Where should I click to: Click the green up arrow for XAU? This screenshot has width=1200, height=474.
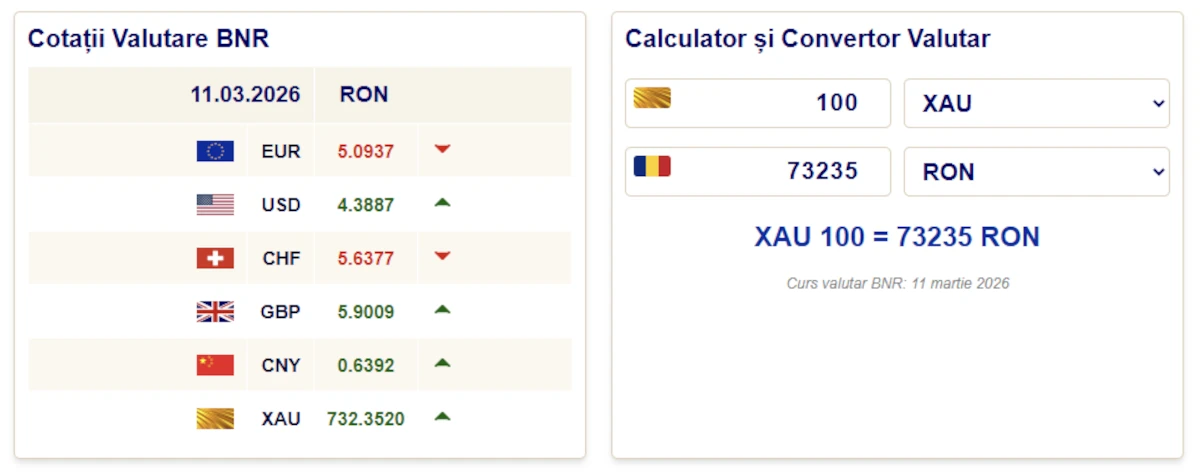(x=443, y=417)
